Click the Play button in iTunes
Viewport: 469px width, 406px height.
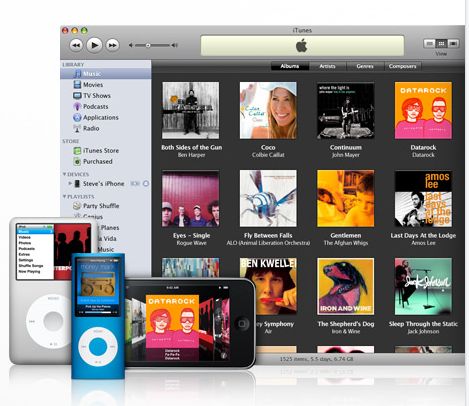pyautogui.click(x=94, y=45)
